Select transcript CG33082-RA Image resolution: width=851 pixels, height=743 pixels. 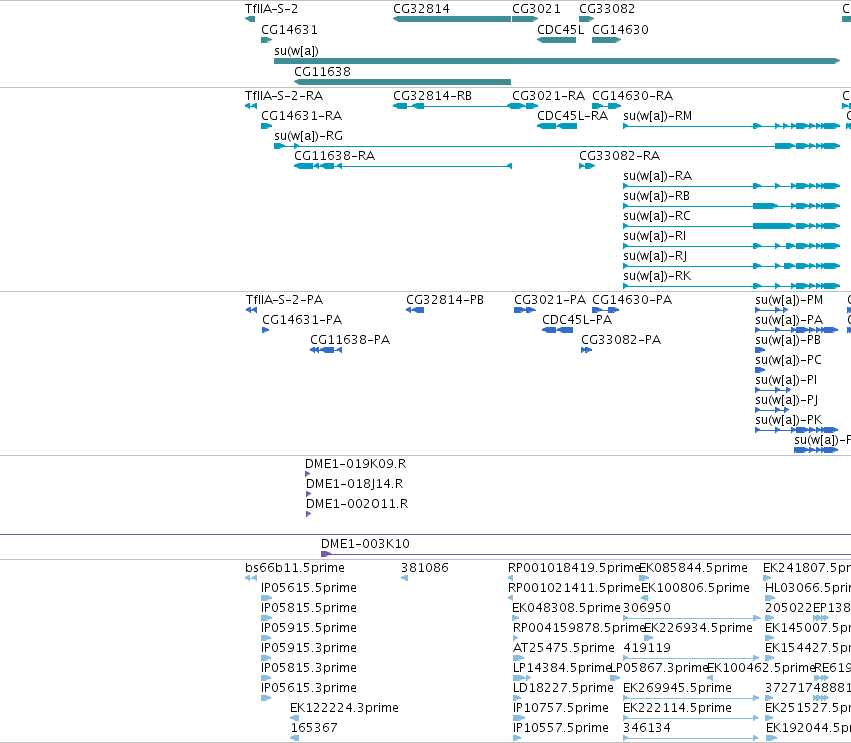(x=619, y=156)
